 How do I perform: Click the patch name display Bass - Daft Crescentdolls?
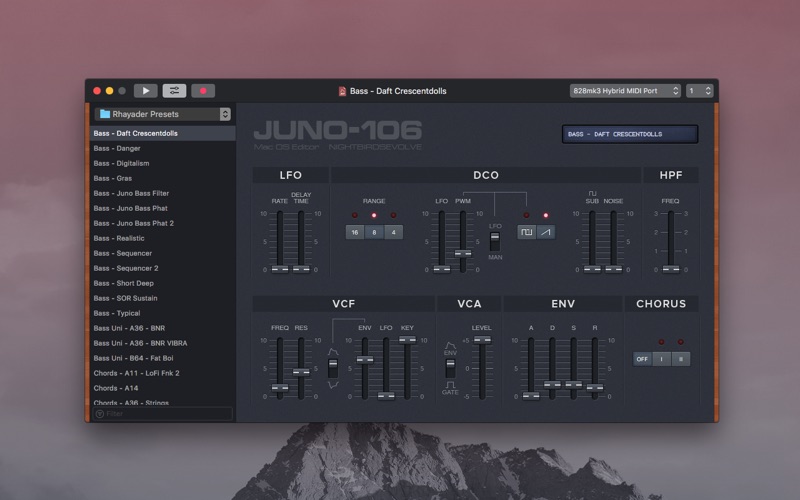(x=629, y=134)
